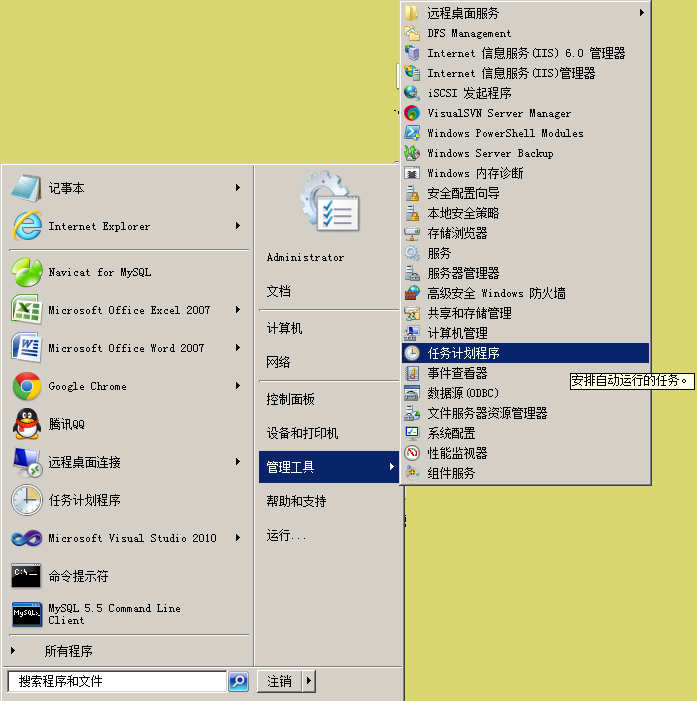Open the 高级安全 Windows 防火墙 icon
Viewport: 697px width, 701px height.
[412, 293]
